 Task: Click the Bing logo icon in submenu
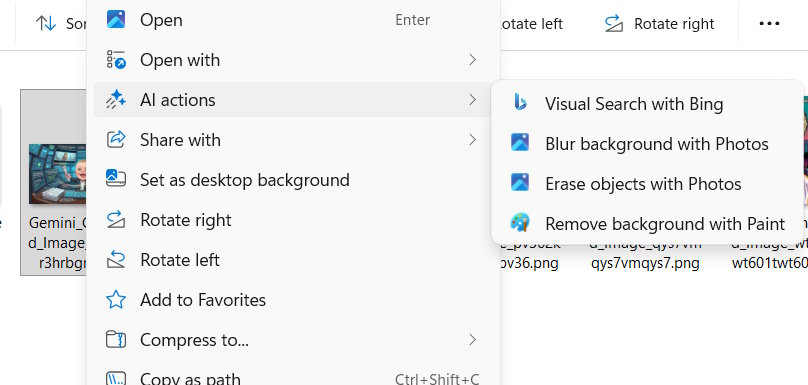(520, 103)
